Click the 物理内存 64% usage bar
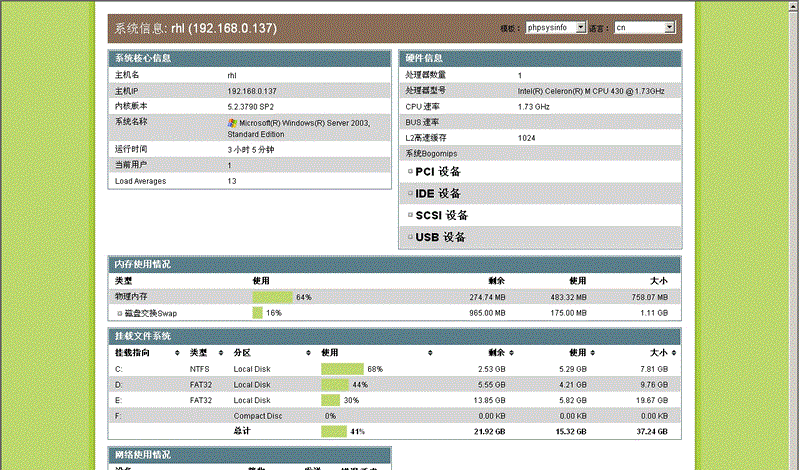The width and height of the screenshot is (800, 470). coord(272,297)
